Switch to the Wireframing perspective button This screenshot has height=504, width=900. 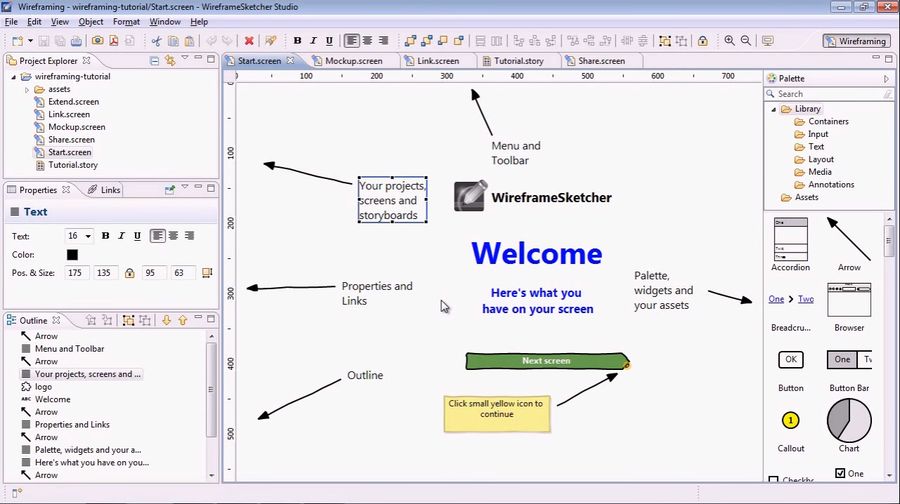[856, 41]
